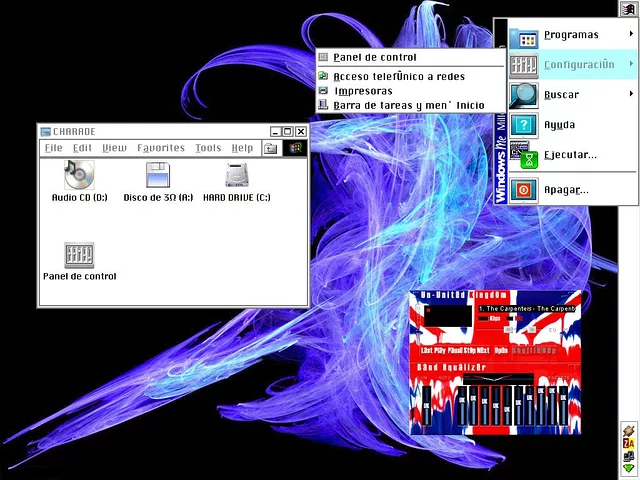
Task: Click Next button in media player
Action: 483,351
